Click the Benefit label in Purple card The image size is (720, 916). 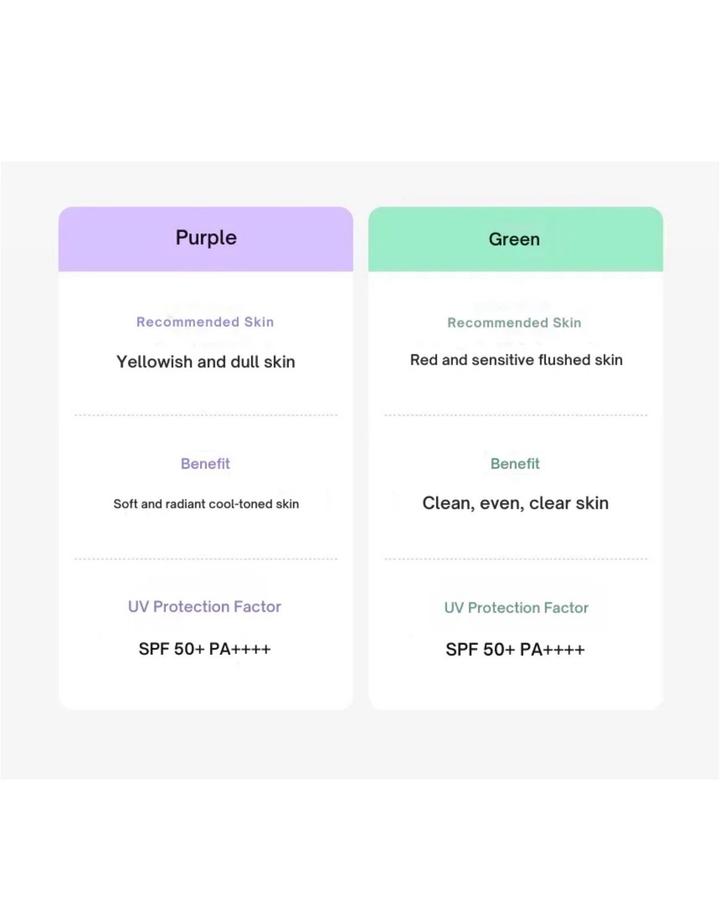205,464
